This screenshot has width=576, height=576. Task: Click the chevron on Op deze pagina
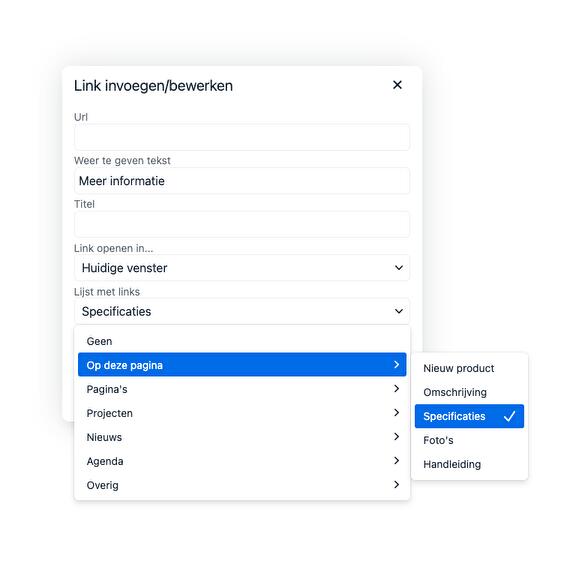tap(396, 365)
